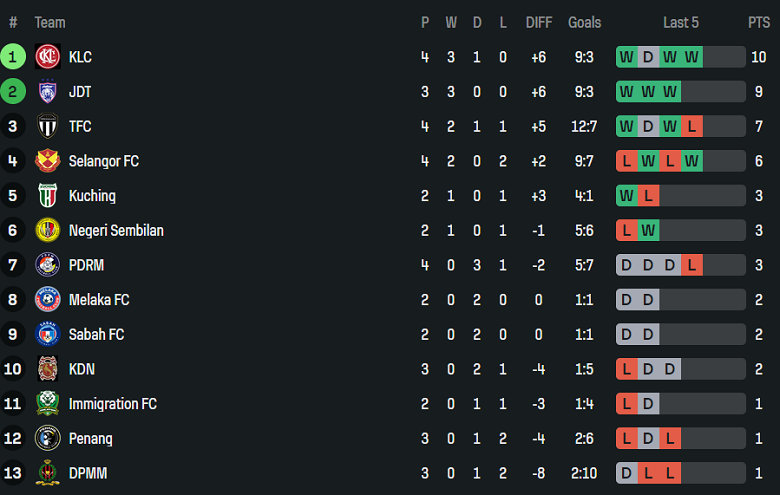Open the Penang team name link

(91, 438)
